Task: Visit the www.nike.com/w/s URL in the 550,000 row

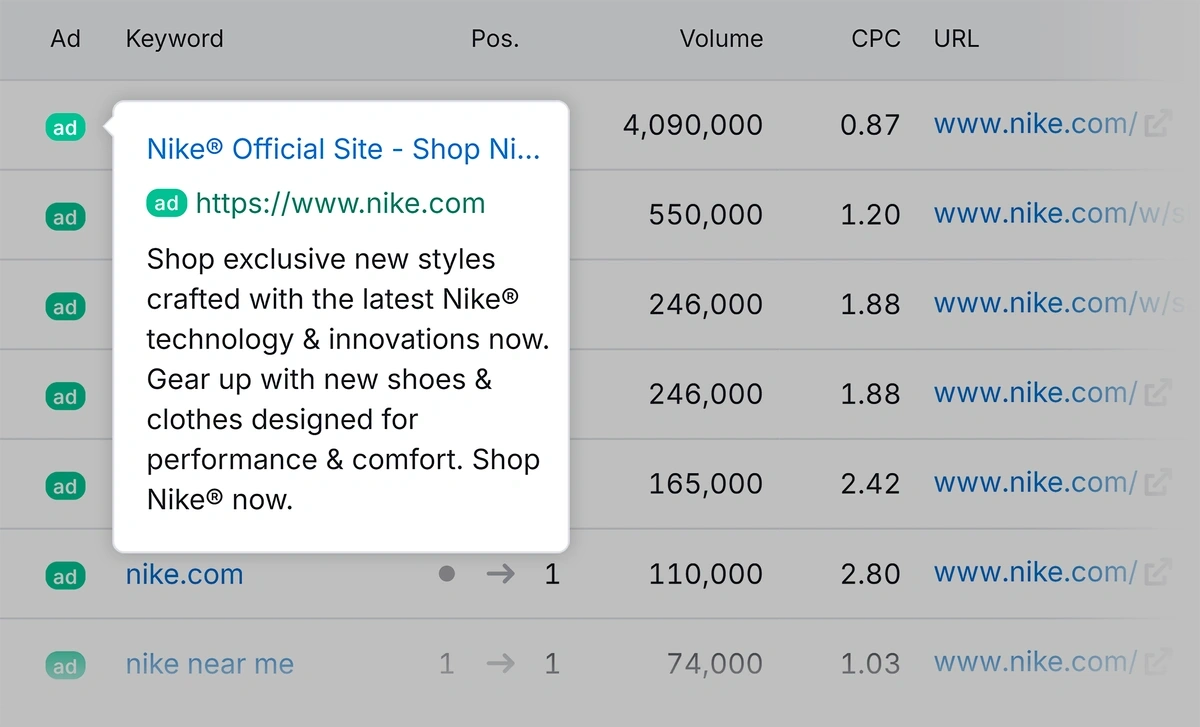Action: pos(1059,215)
